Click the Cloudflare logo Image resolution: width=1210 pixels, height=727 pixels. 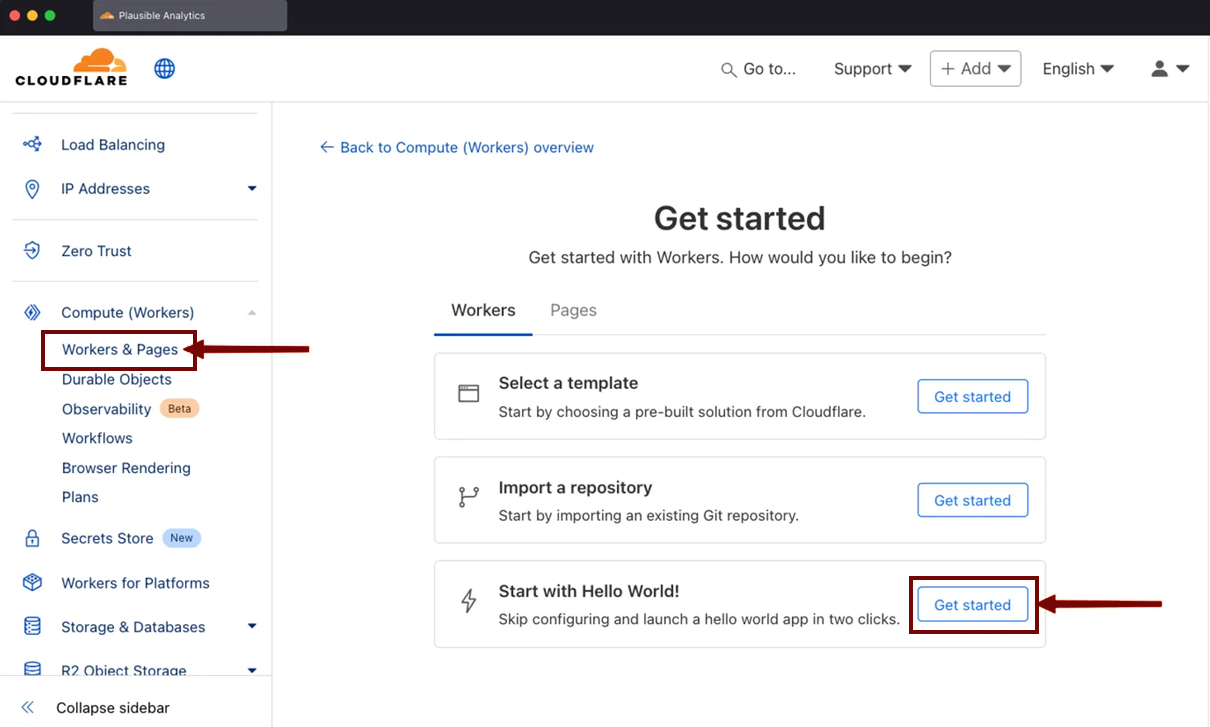point(71,68)
